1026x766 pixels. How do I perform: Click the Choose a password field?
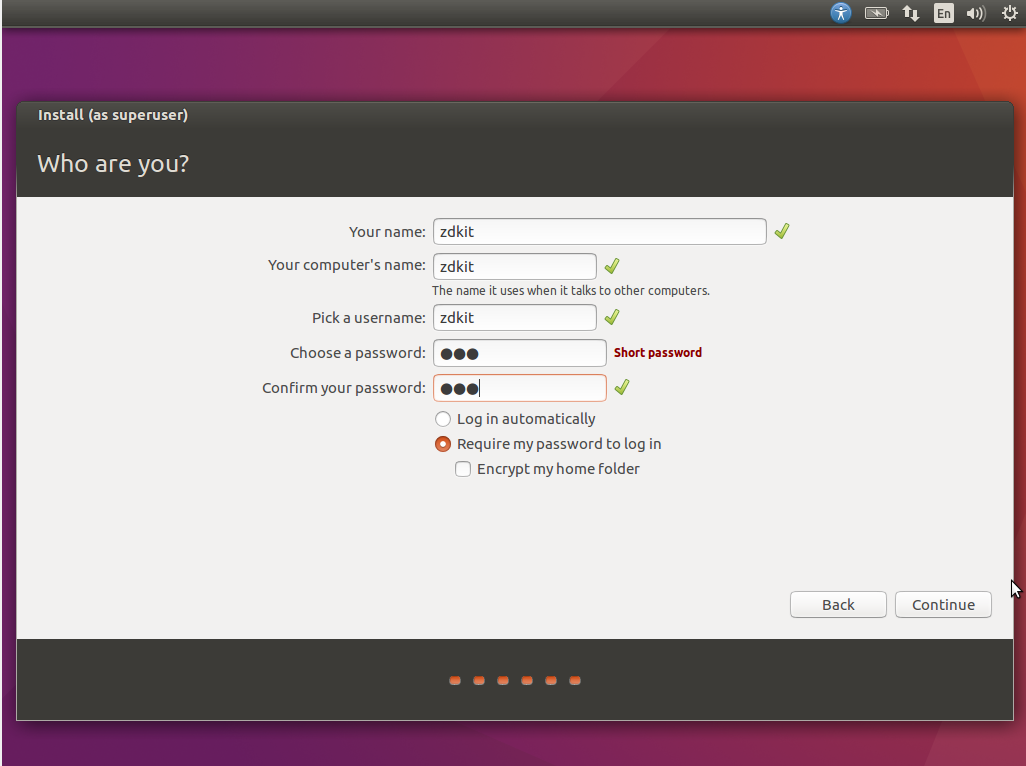pyautogui.click(x=519, y=353)
